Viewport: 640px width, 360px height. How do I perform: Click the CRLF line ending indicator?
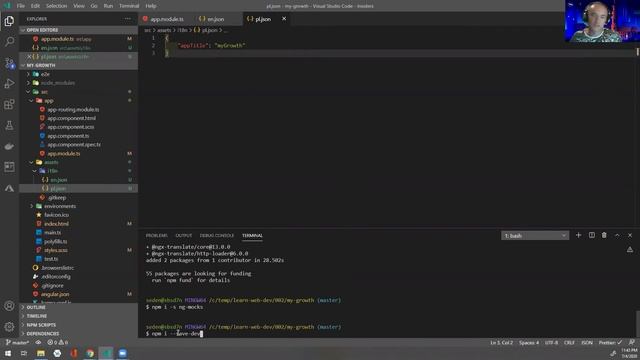point(569,342)
